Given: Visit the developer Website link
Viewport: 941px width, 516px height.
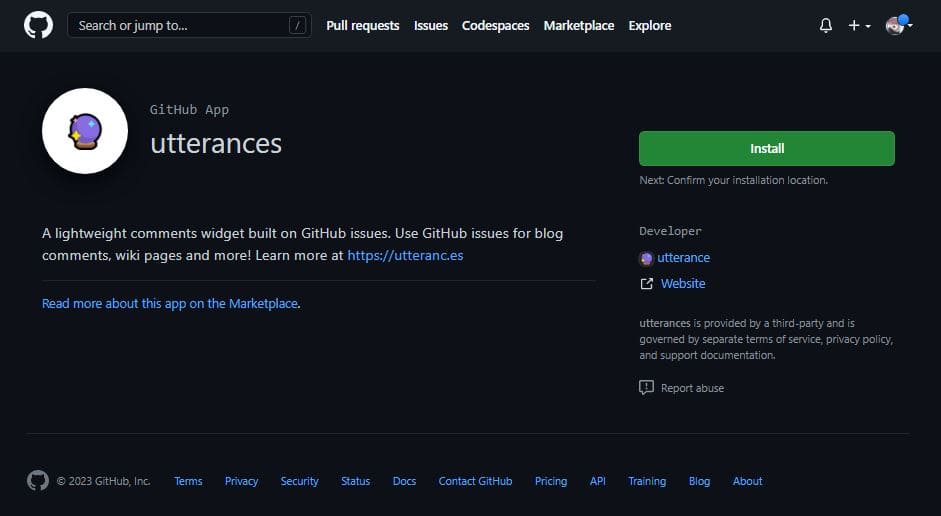Looking at the screenshot, I should click(x=683, y=284).
